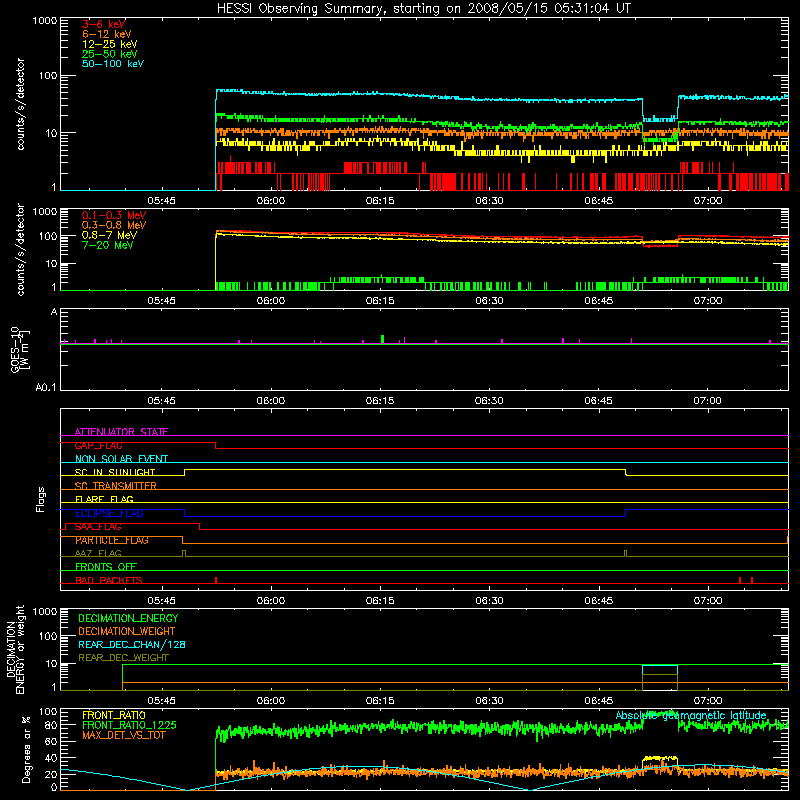Click the green 7-20 MeV legend label

coord(108,245)
